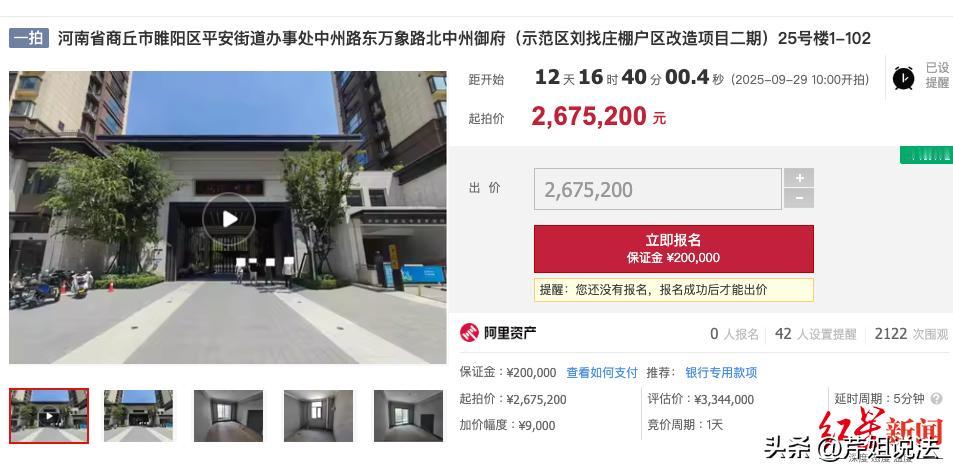Open 查看如何支付 link

tap(602, 373)
